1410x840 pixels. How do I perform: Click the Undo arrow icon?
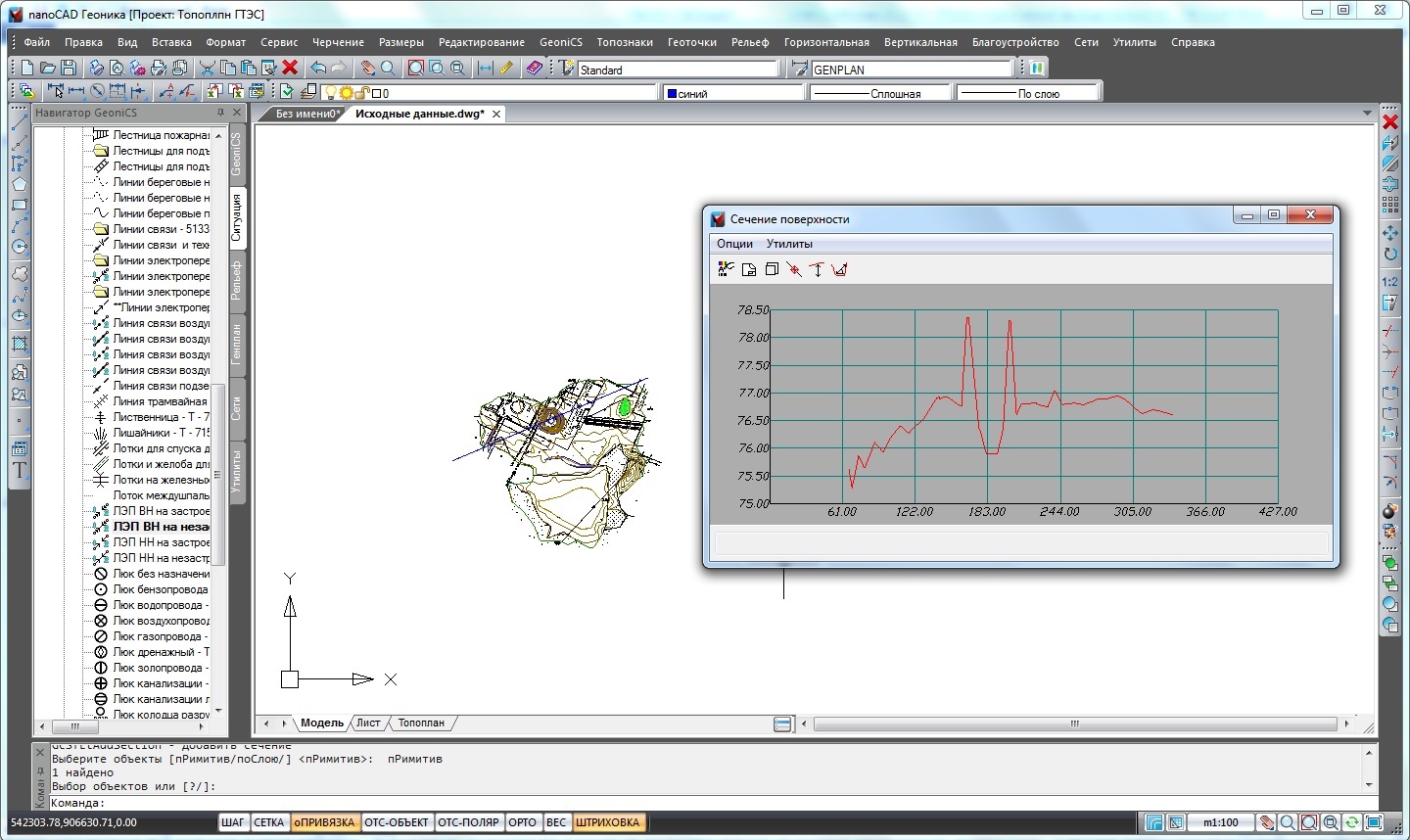(318, 68)
